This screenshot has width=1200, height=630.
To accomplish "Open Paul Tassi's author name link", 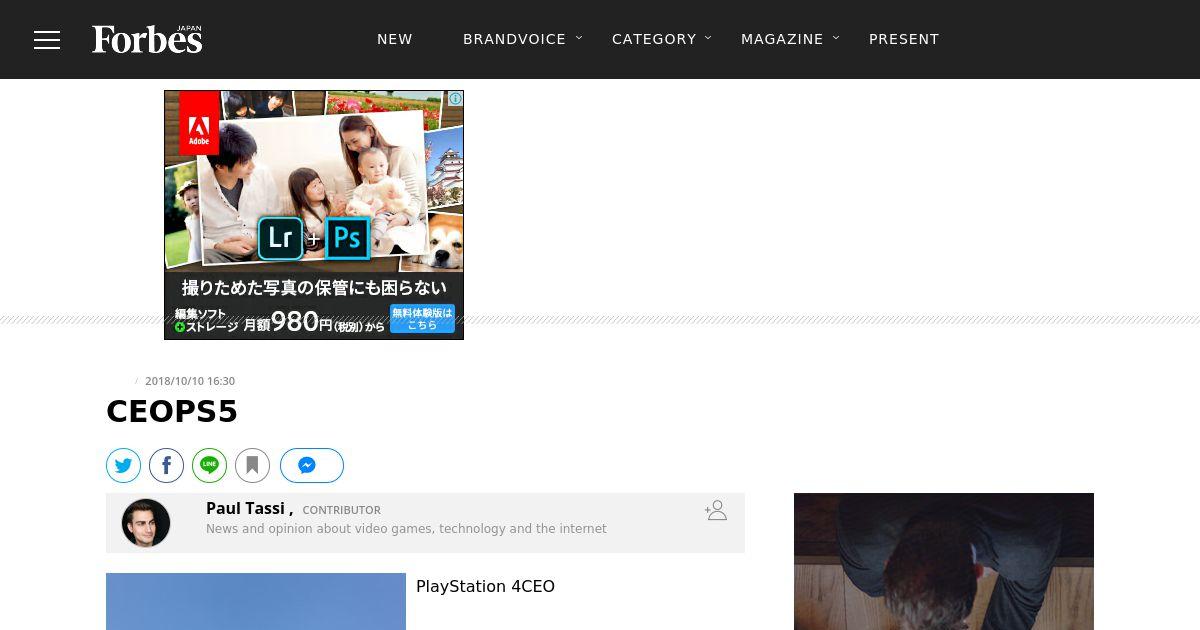I will tap(246, 509).
